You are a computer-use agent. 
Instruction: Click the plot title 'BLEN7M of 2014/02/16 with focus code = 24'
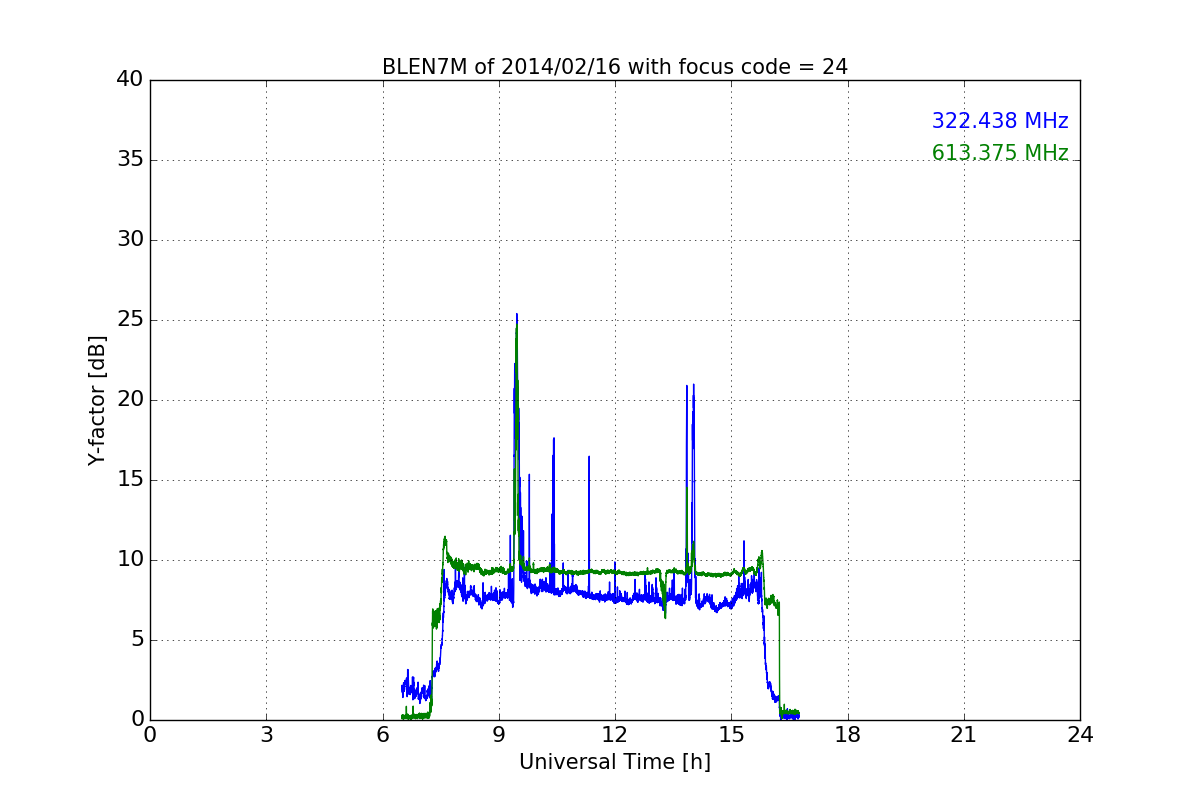pyautogui.click(x=614, y=67)
